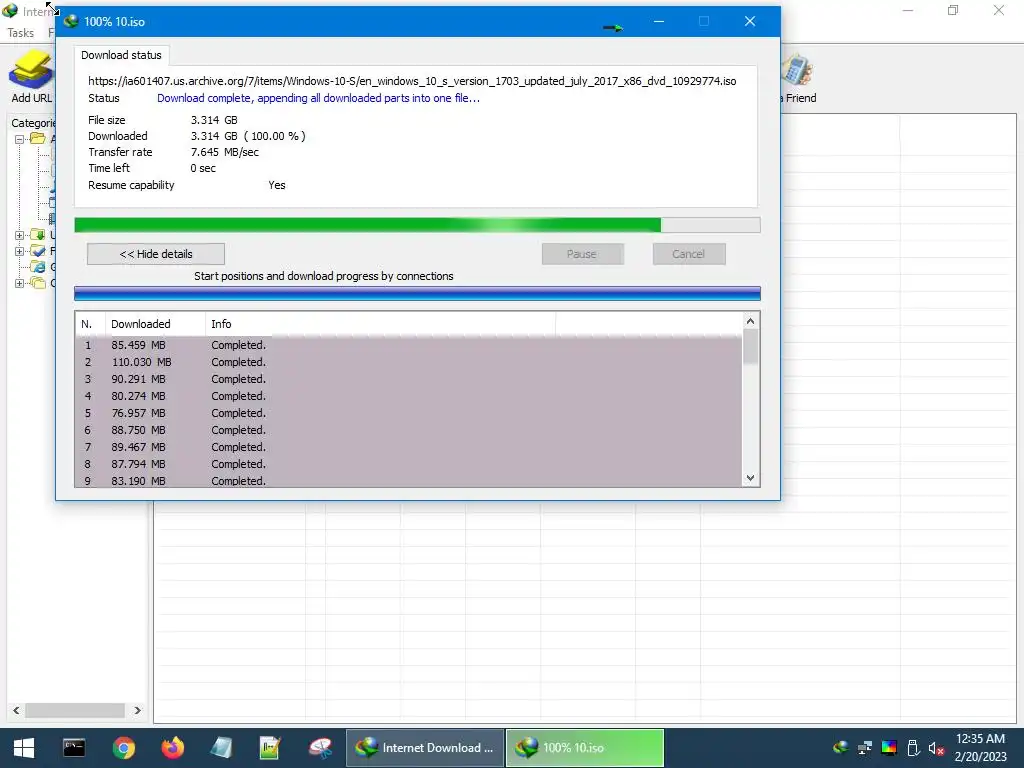Collapse the top folder in Categories tree
1024x768 pixels.
(x=20, y=139)
